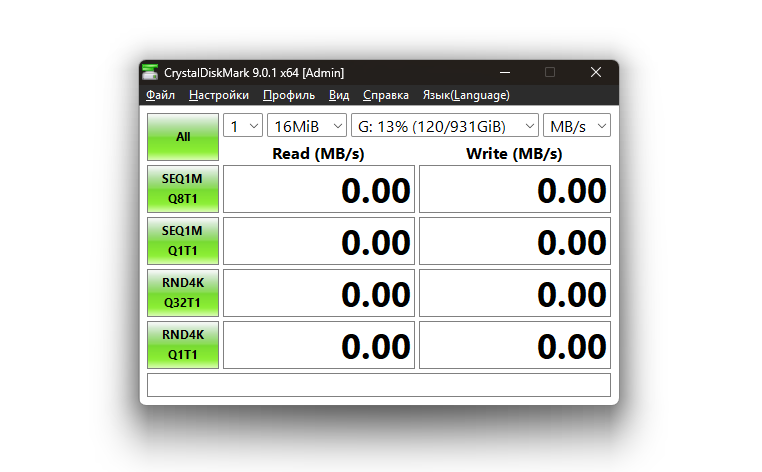Run all benchmarks with All button
The image size is (762, 472).
183,137
